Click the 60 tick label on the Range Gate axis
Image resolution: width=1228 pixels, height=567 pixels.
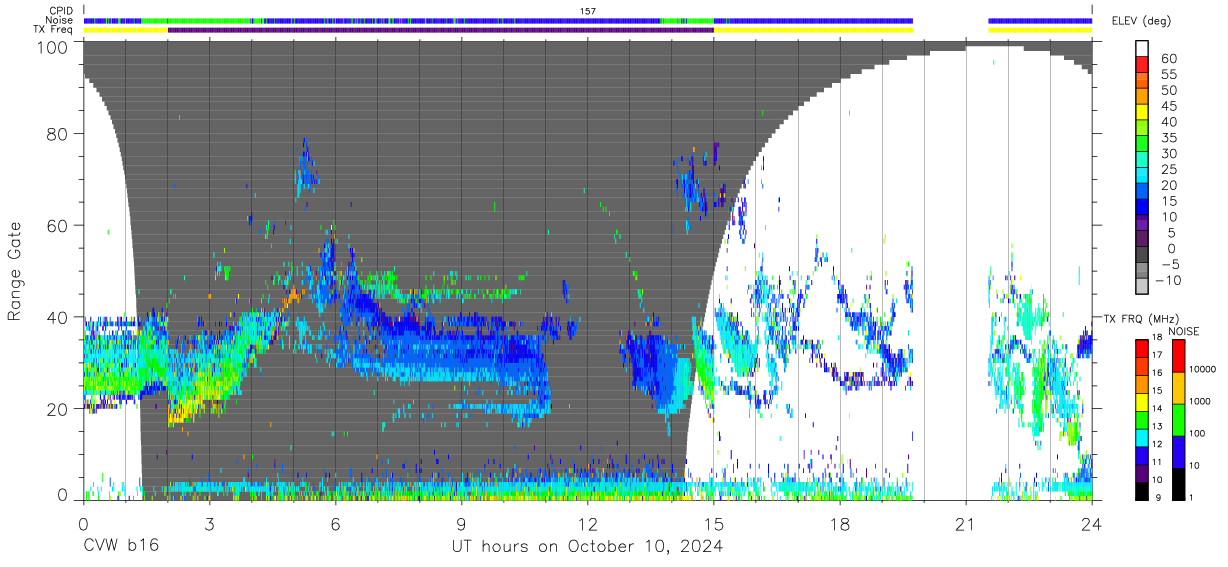[59, 225]
